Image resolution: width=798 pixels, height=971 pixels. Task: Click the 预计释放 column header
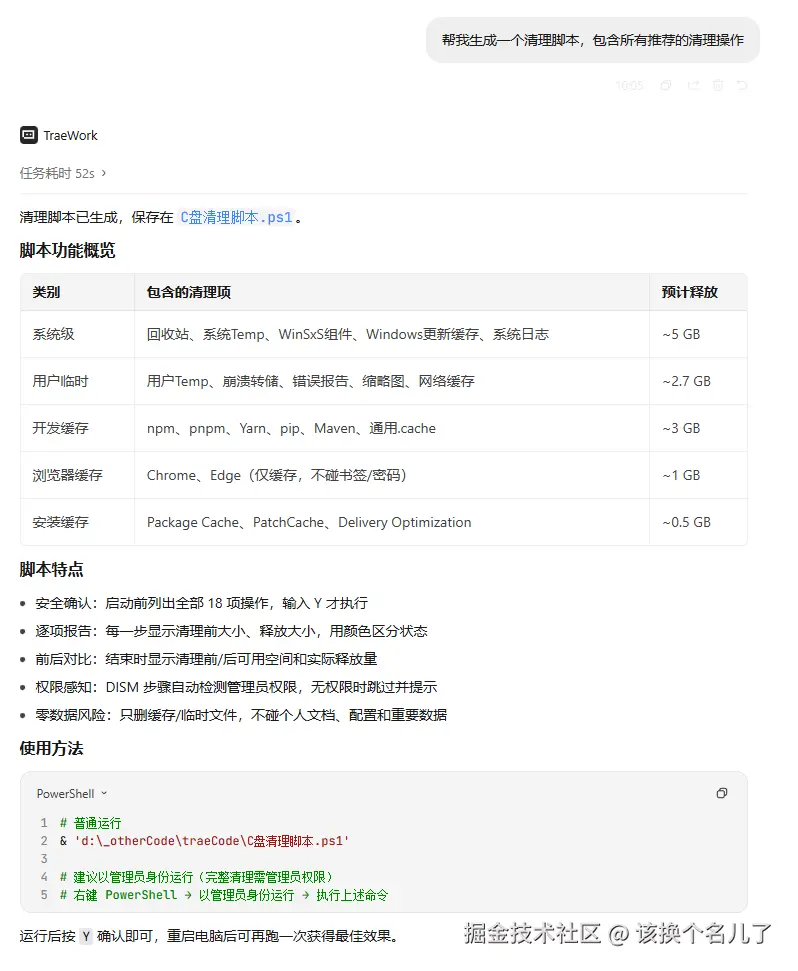698,292
